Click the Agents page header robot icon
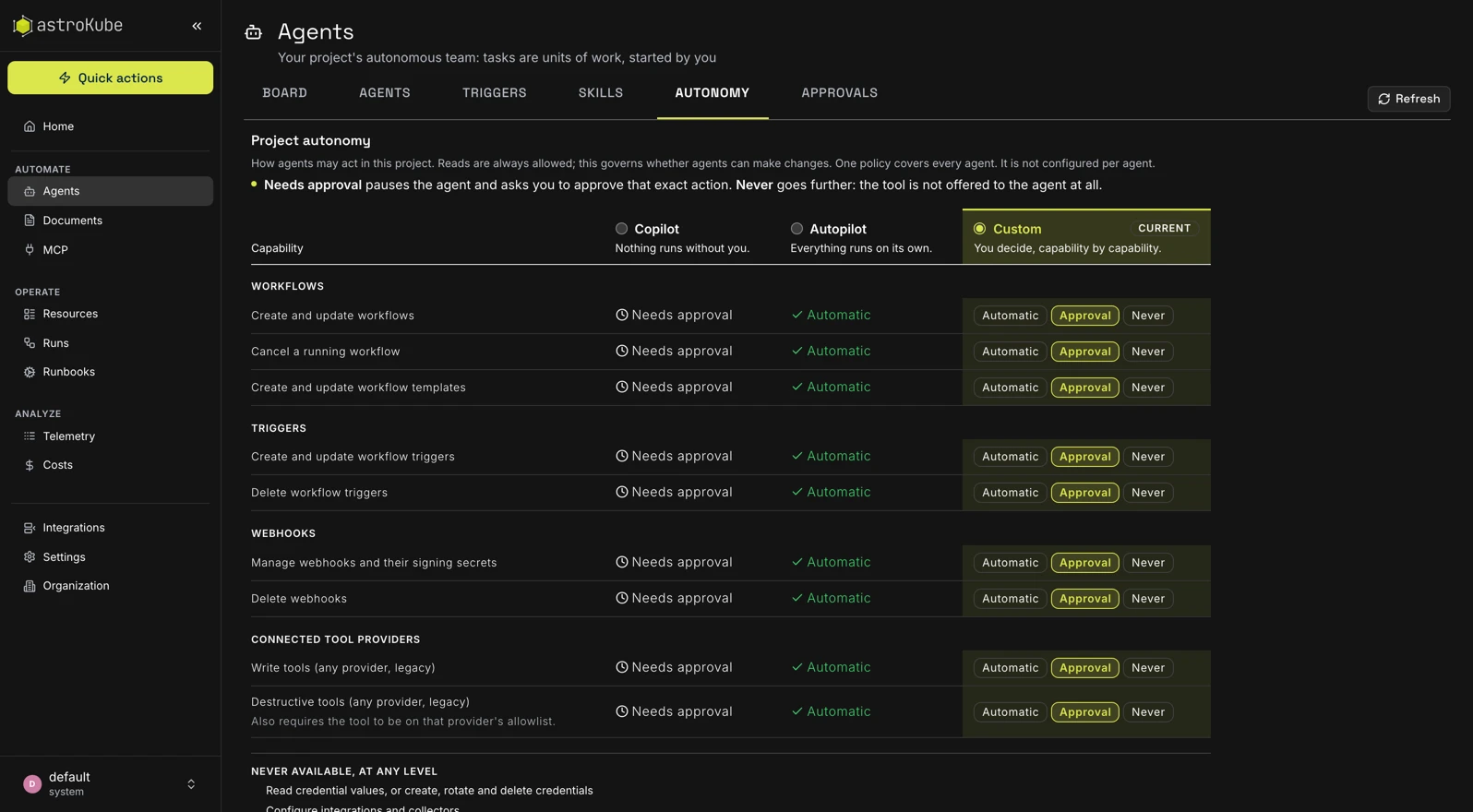The image size is (1473, 812). [x=254, y=32]
